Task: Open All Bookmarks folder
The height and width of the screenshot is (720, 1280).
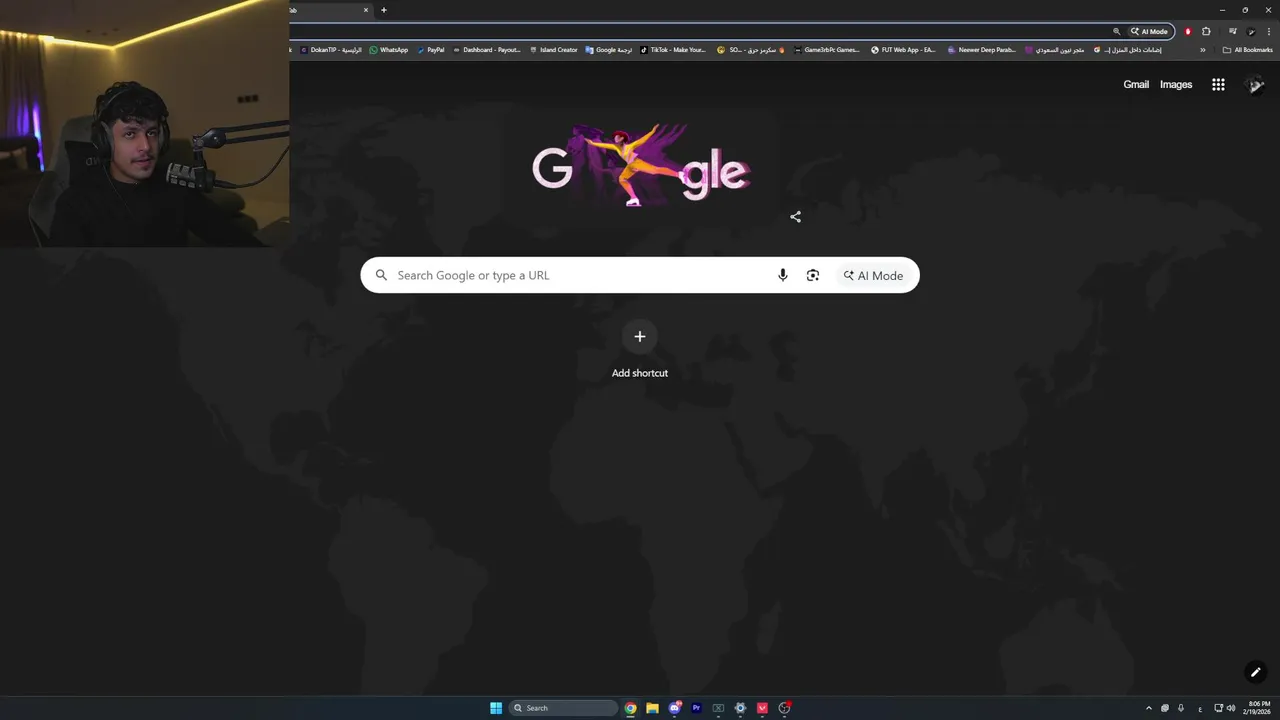Action: [1247, 49]
